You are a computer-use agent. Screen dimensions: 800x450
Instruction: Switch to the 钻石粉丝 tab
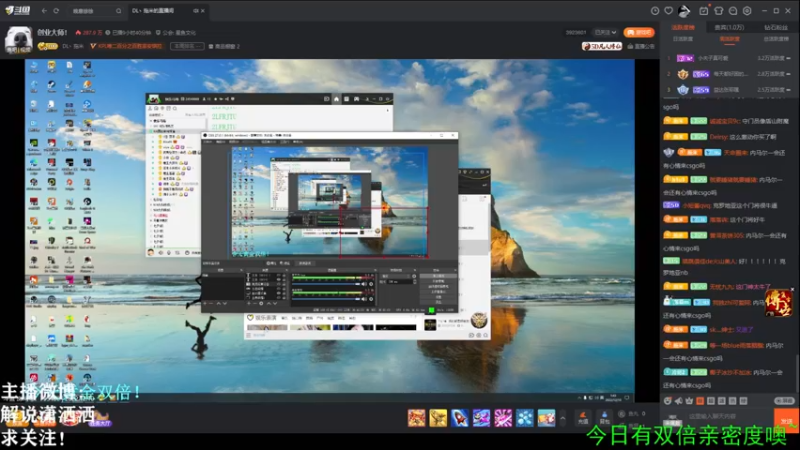[776, 27]
